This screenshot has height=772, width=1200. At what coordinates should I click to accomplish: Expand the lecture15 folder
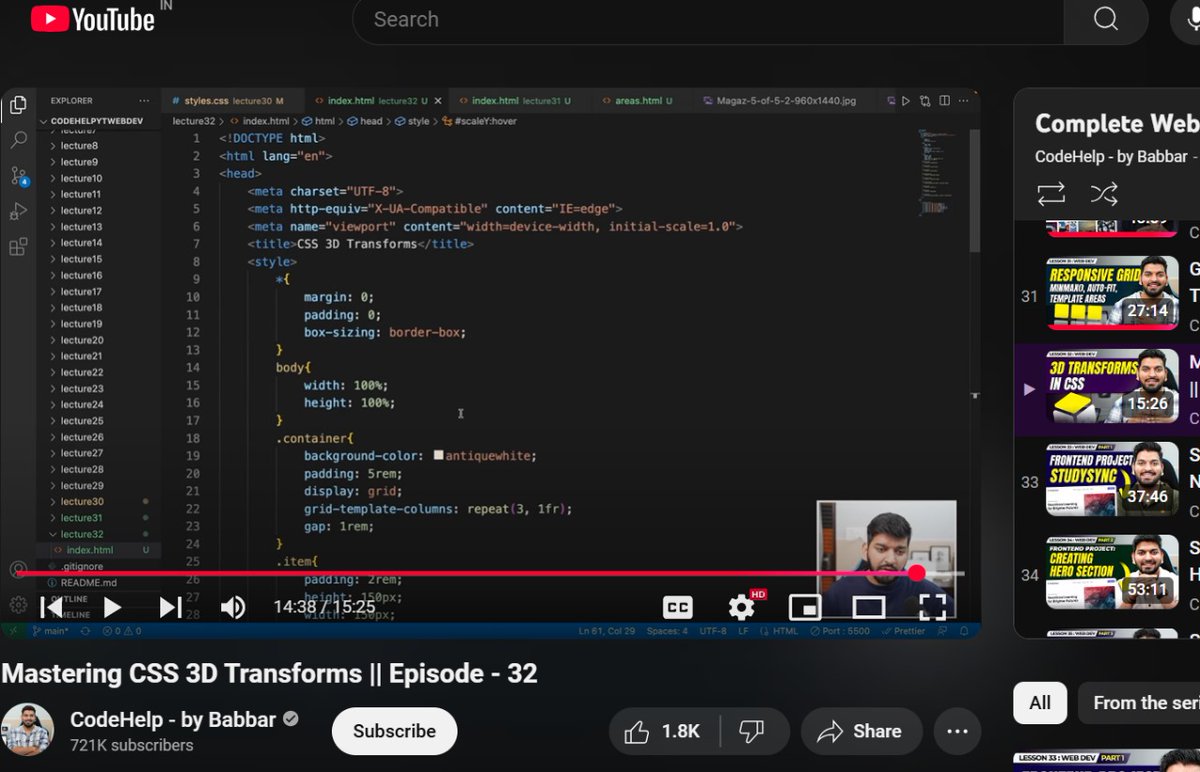point(81,259)
